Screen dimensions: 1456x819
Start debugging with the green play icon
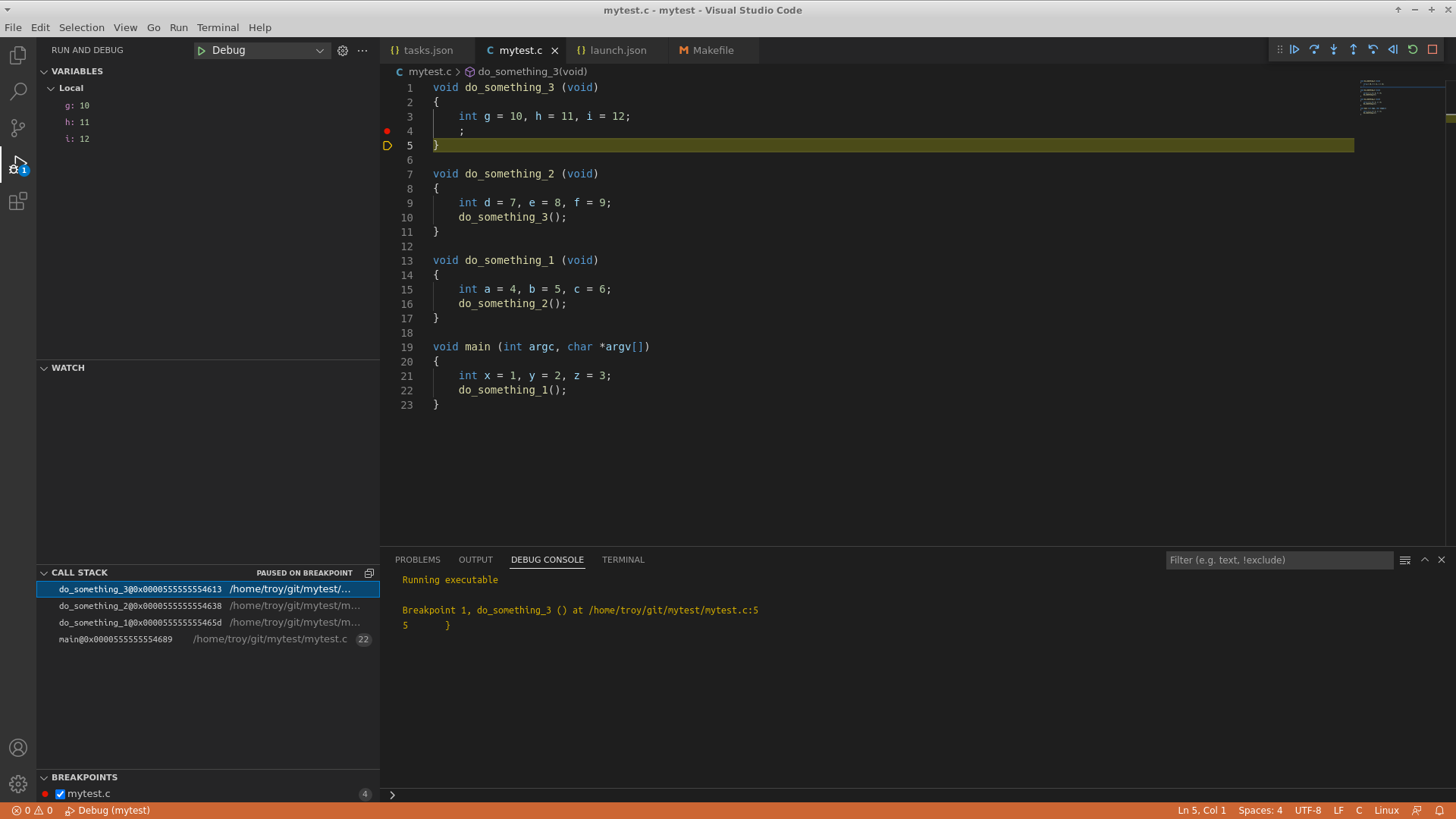click(202, 51)
